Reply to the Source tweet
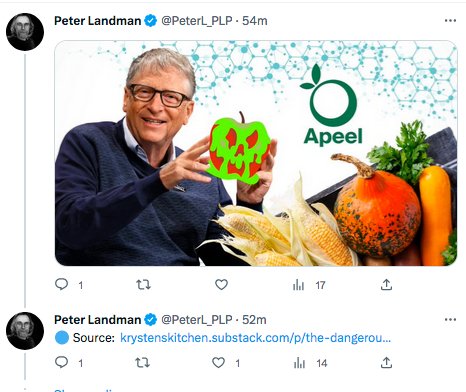This screenshot has width=466, height=392. click(x=62, y=362)
